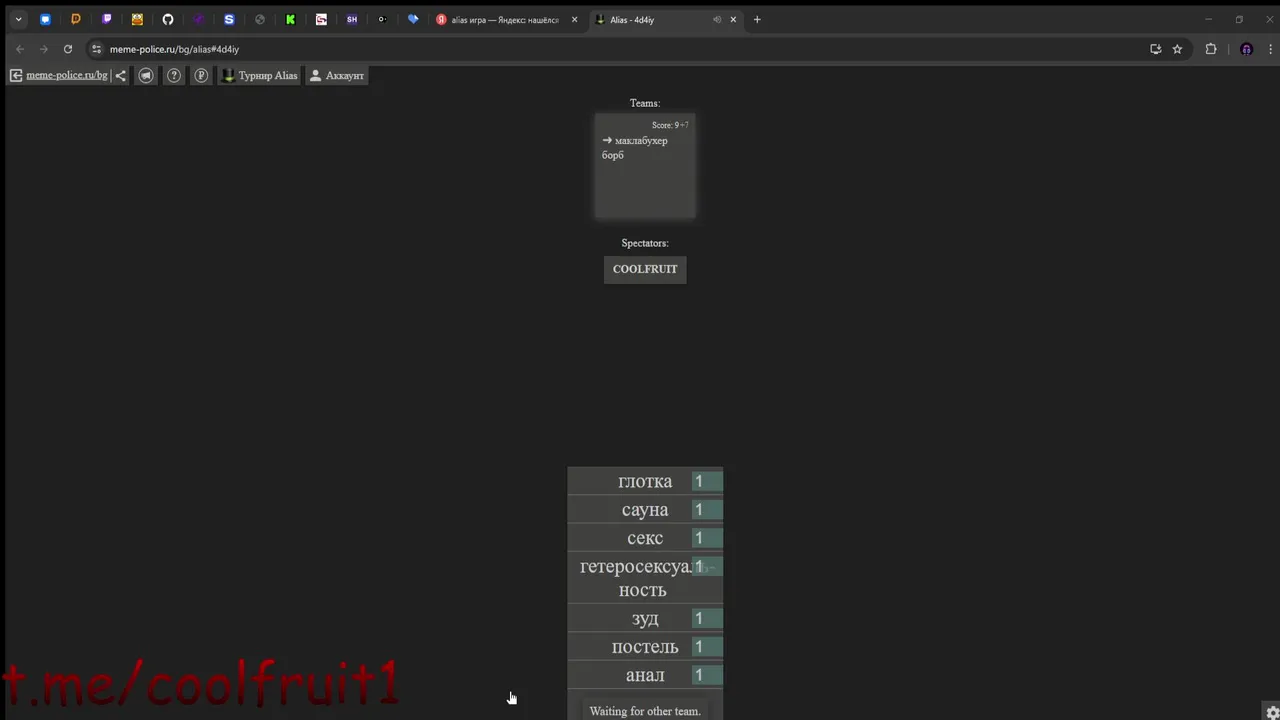The width and height of the screenshot is (1280, 720).
Task: Click the score button for 'гетеросексуальность'
Action: (707, 567)
